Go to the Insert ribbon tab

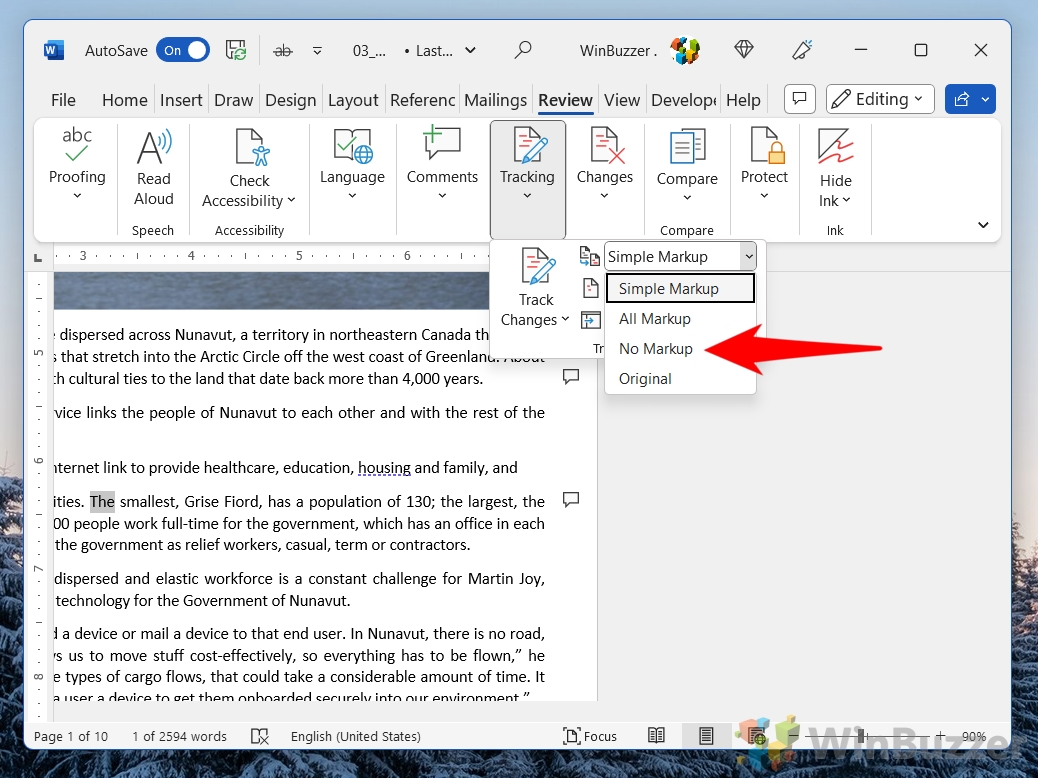click(x=181, y=100)
